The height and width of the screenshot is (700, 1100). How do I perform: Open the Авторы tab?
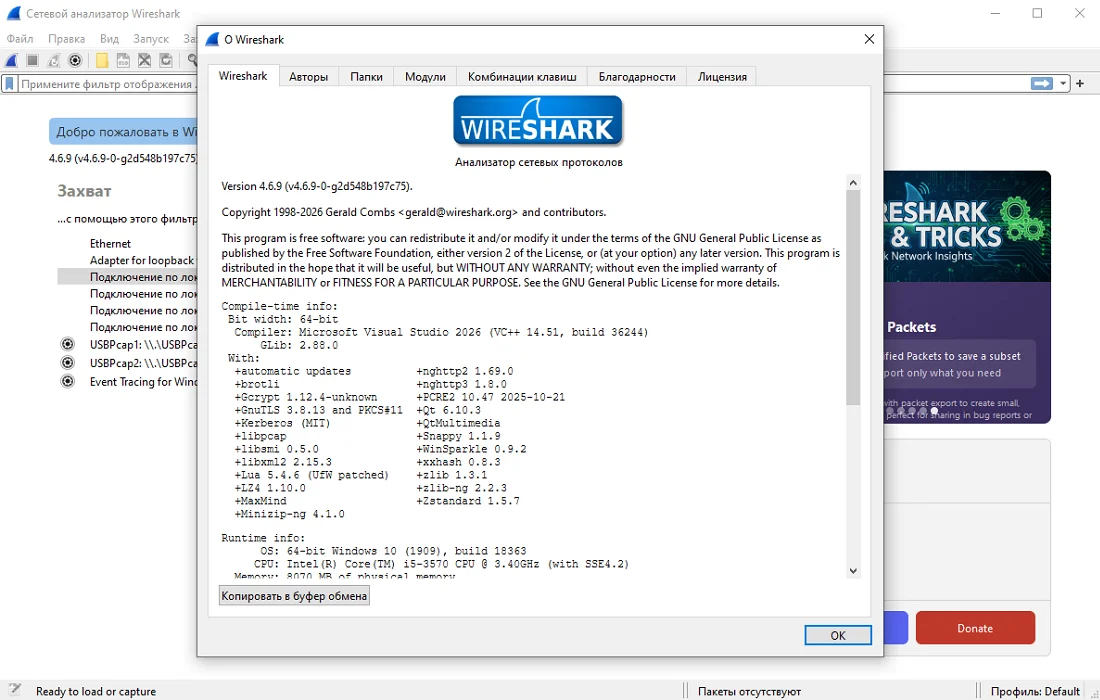pos(309,76)
